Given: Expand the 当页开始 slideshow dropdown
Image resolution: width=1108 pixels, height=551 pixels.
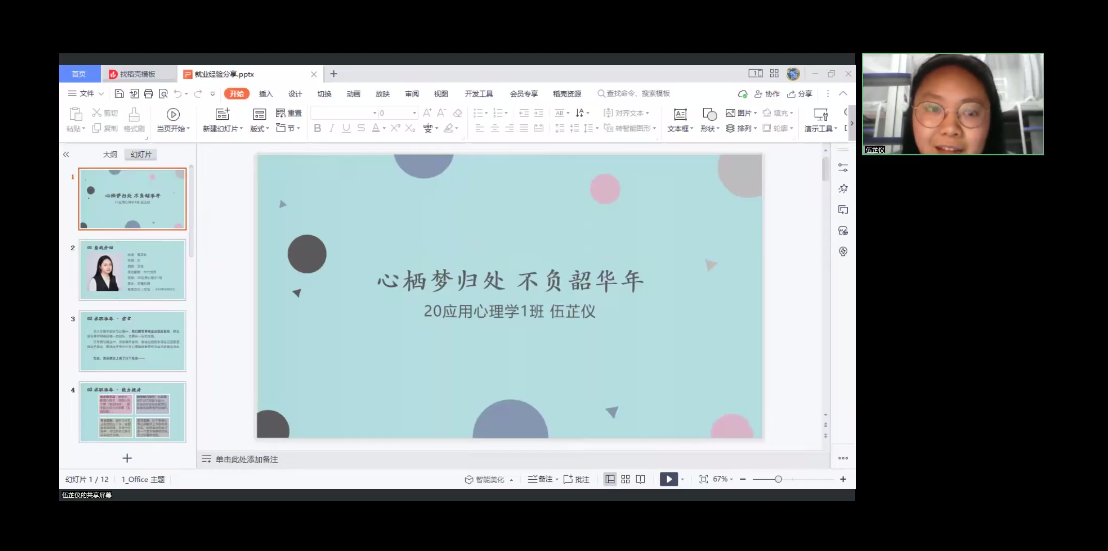Looking at the screenshot, I should [172, 128].
